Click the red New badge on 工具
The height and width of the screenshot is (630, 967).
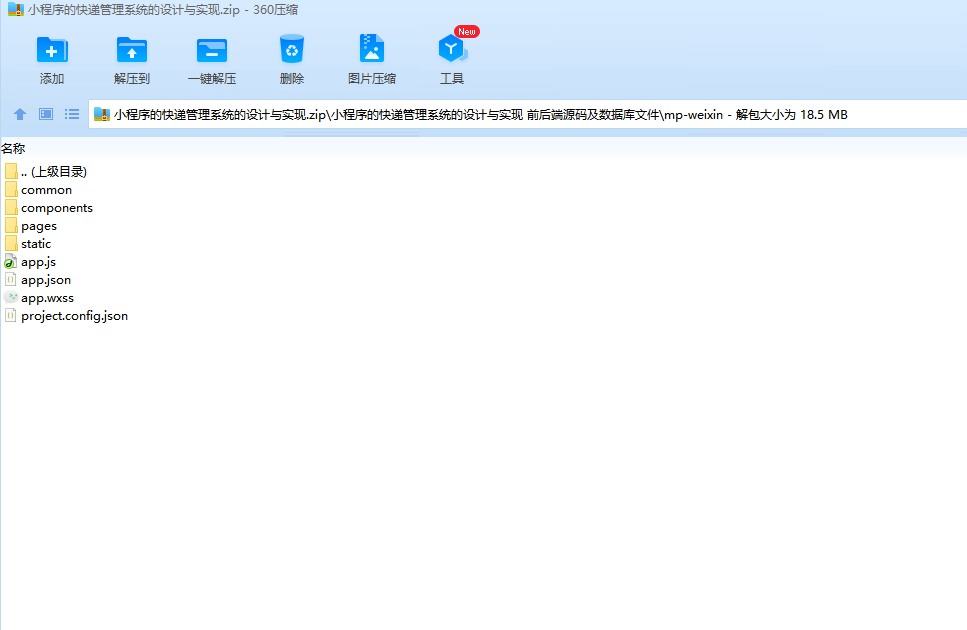pos(467,31)
